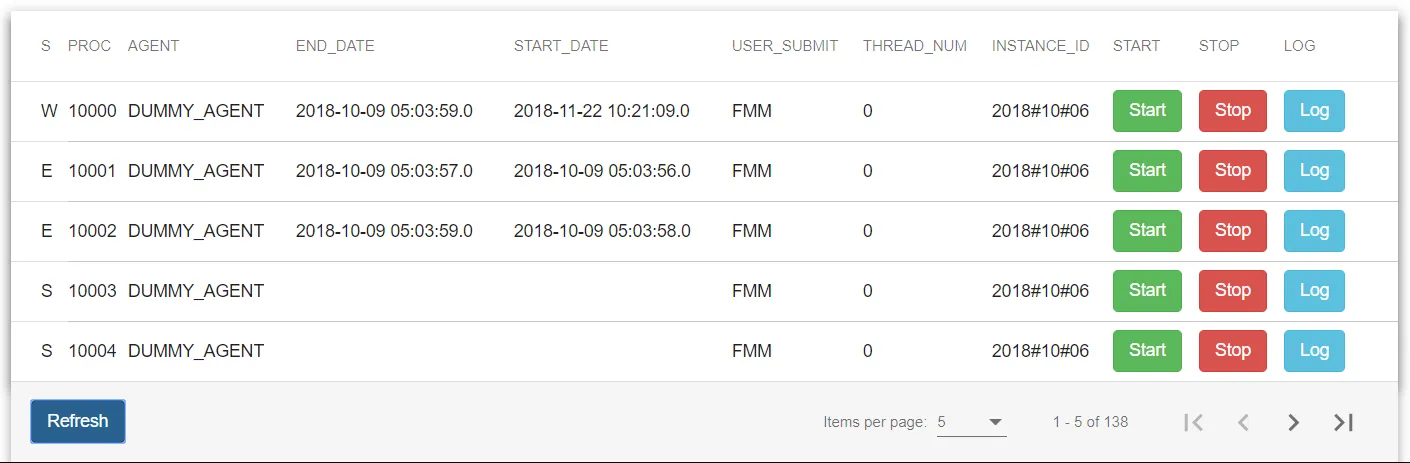Screen dimensions: 1410x463
Task: Stop process 10002
Action: click(1232, 231)
